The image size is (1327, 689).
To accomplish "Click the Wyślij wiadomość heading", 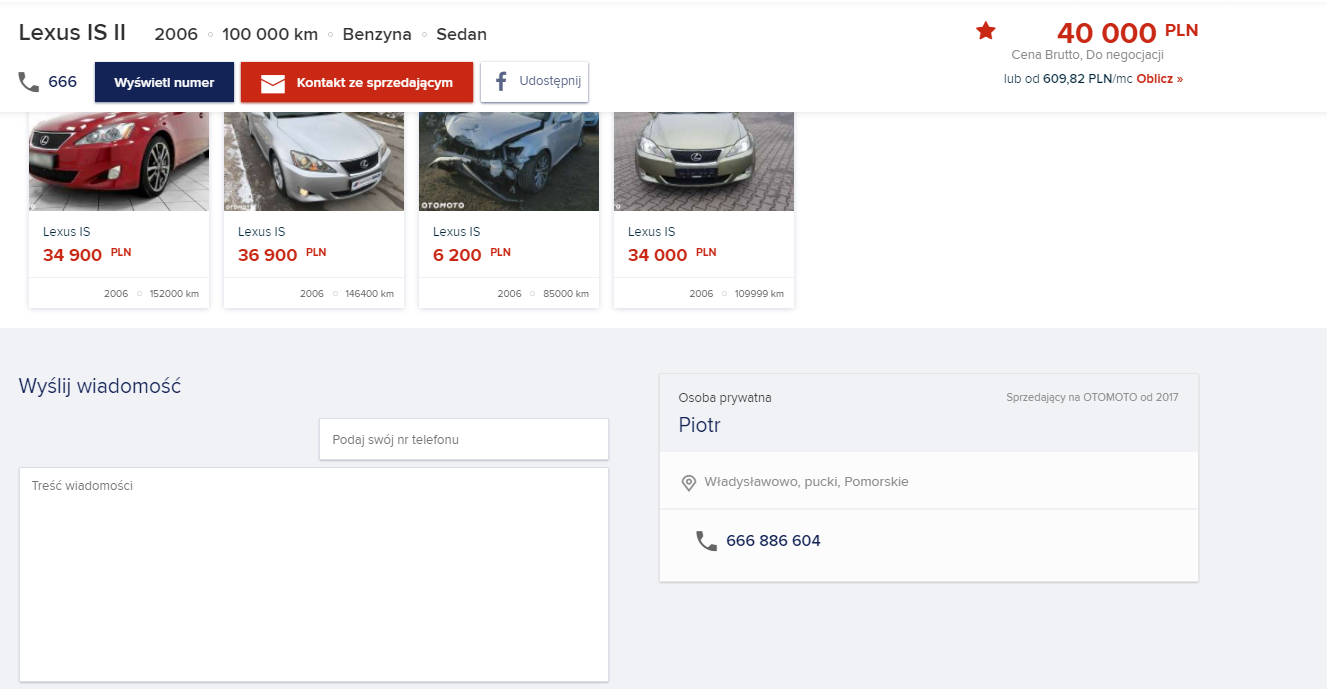I will pos(100,386).
